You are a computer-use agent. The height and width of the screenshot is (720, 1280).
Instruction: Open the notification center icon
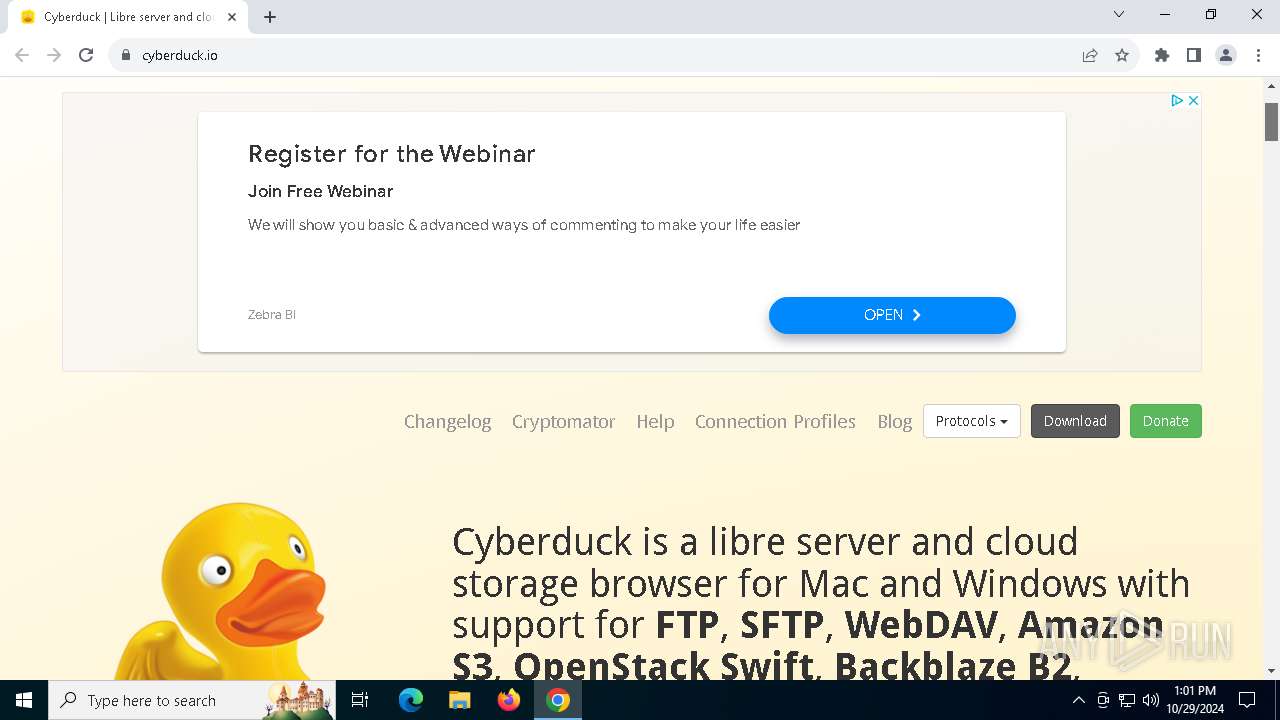pyautogui.click(x=1247, y=700)
